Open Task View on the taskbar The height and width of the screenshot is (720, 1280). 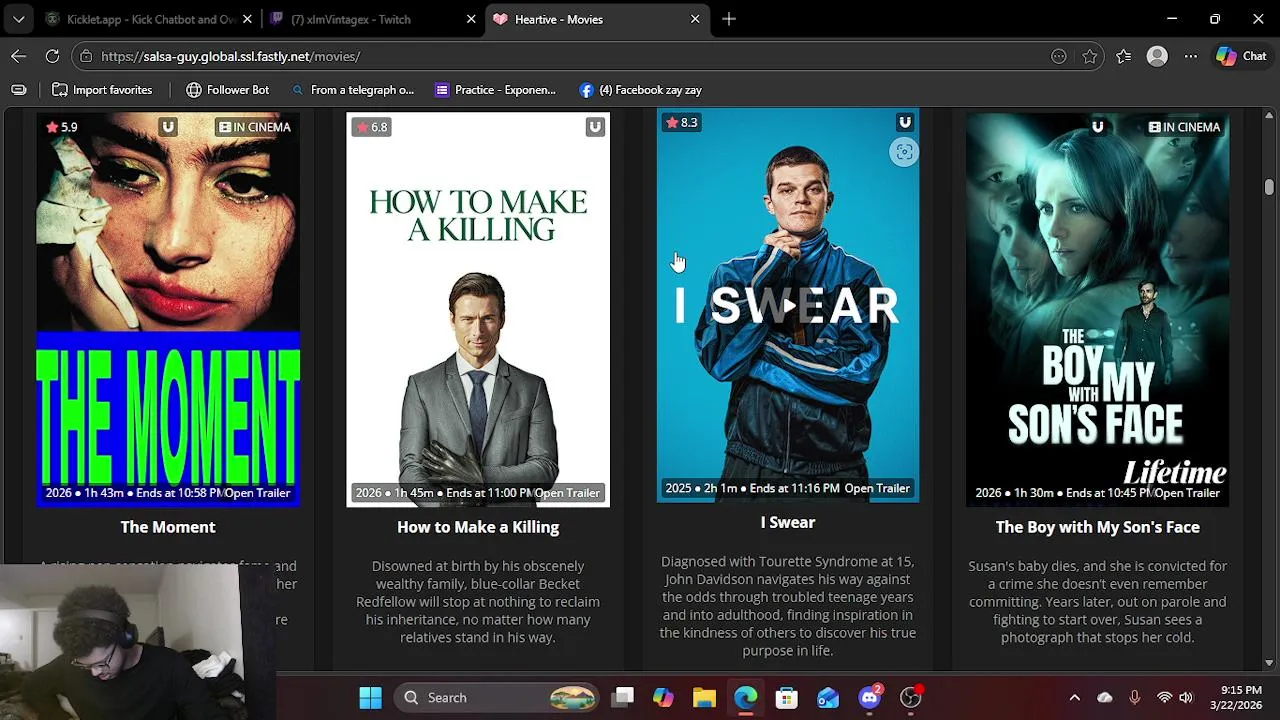point(623,697)
